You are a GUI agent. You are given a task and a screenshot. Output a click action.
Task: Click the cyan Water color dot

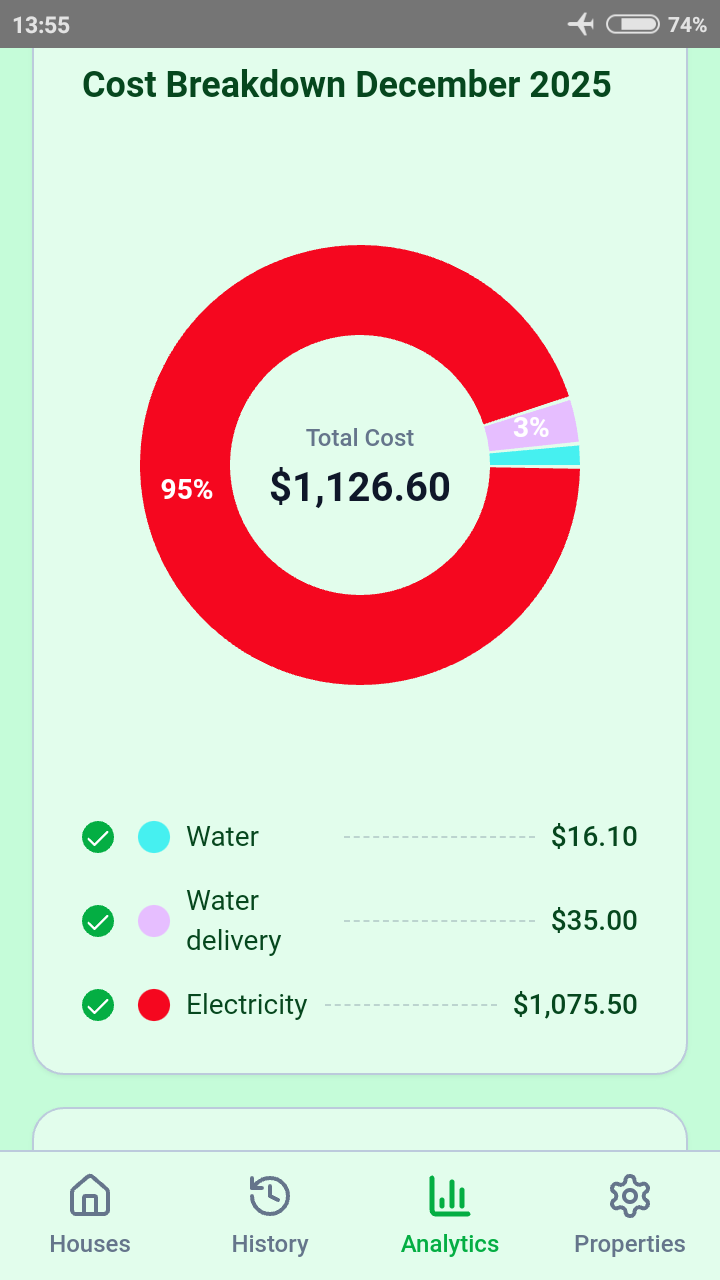(154, 837)
